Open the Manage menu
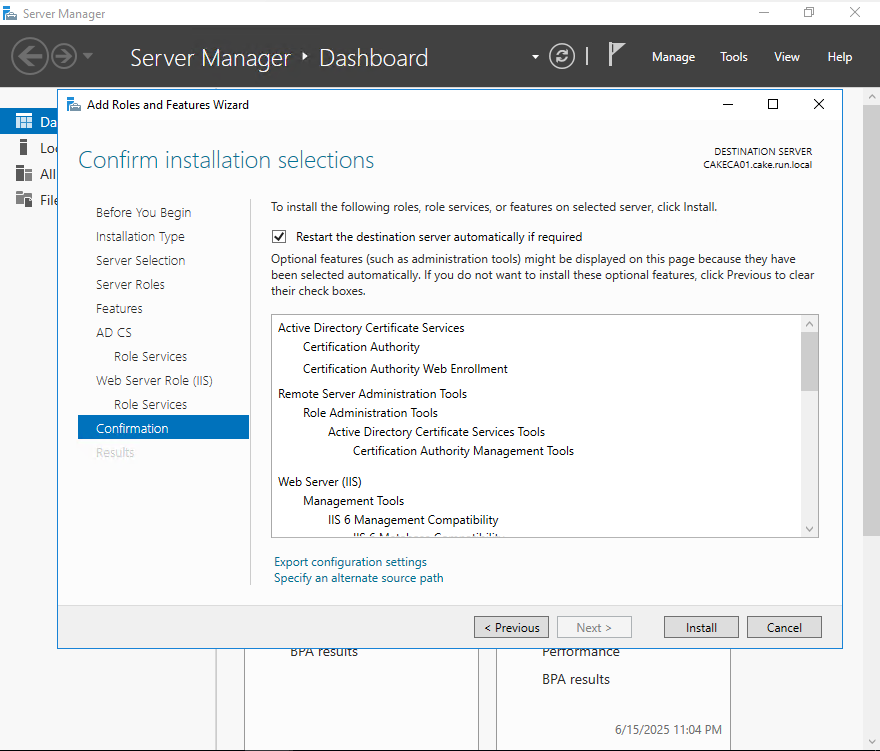 [x=673, y=57]
